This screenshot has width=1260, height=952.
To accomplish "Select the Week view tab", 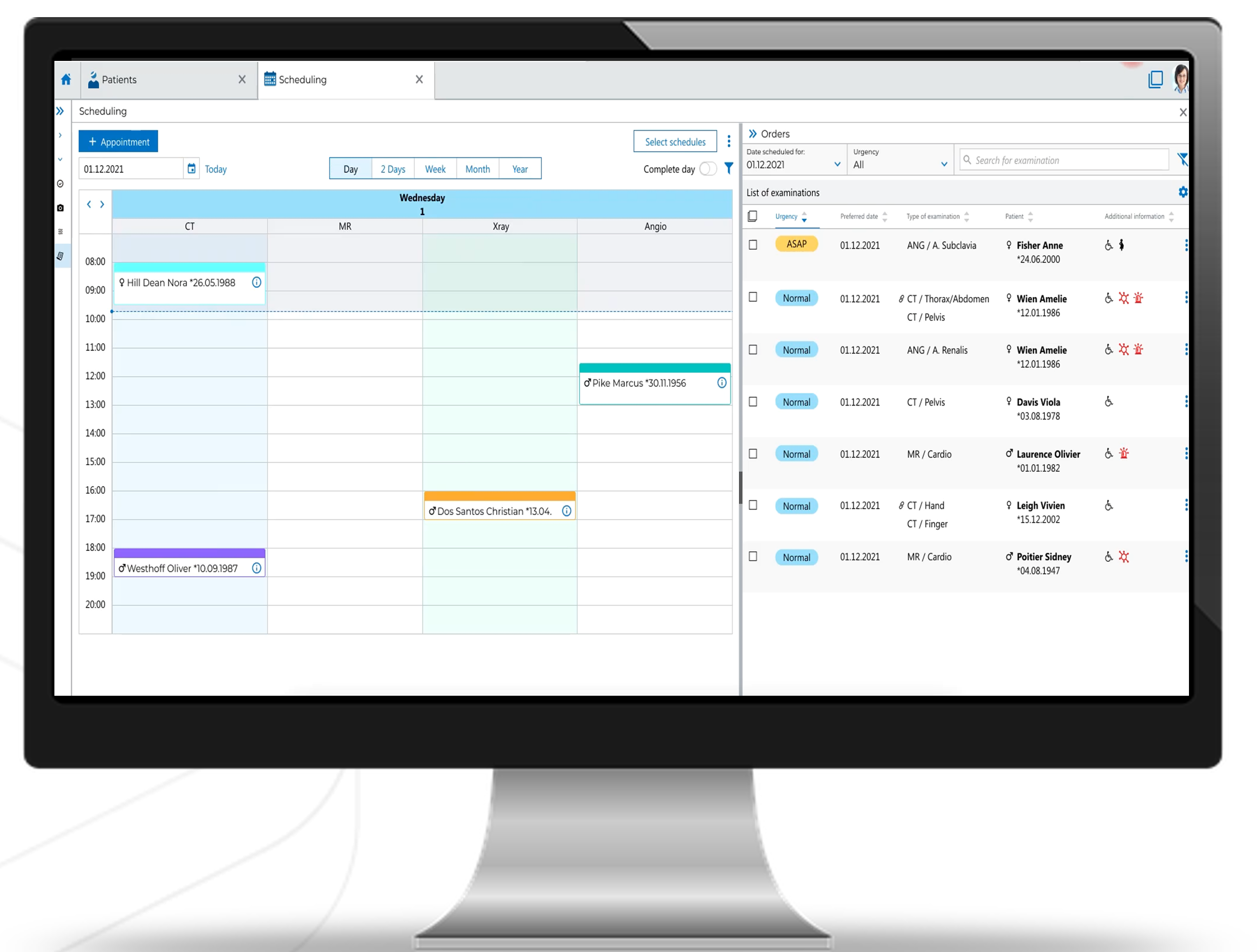I will (x=435, y=169).
